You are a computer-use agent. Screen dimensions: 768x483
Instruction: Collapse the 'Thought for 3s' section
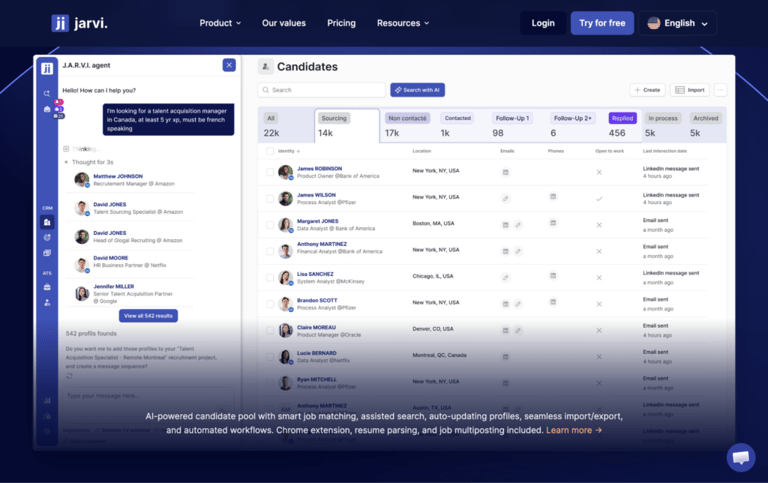point(89,162)
